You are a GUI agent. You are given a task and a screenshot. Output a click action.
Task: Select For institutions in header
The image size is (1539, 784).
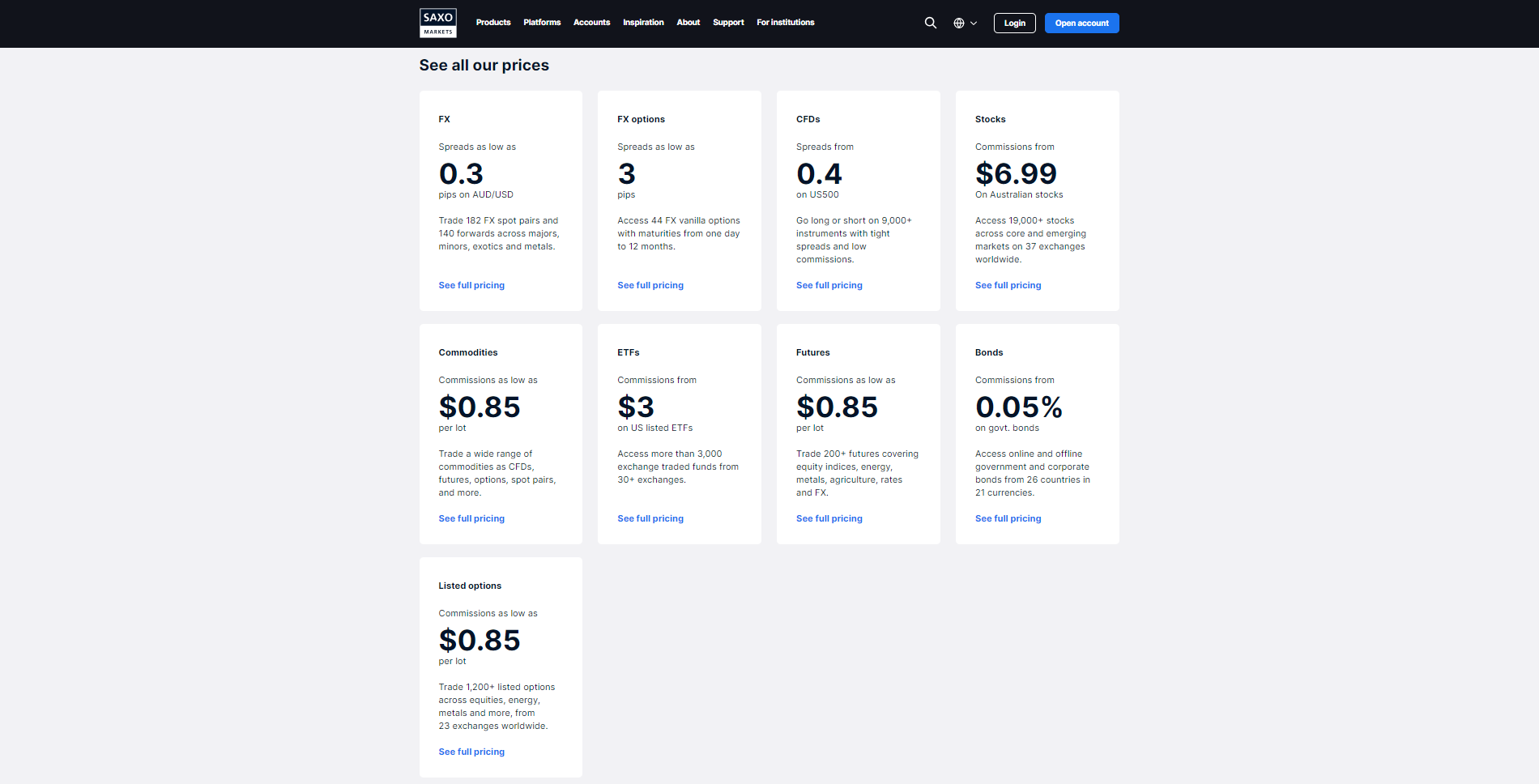[785, 23]
